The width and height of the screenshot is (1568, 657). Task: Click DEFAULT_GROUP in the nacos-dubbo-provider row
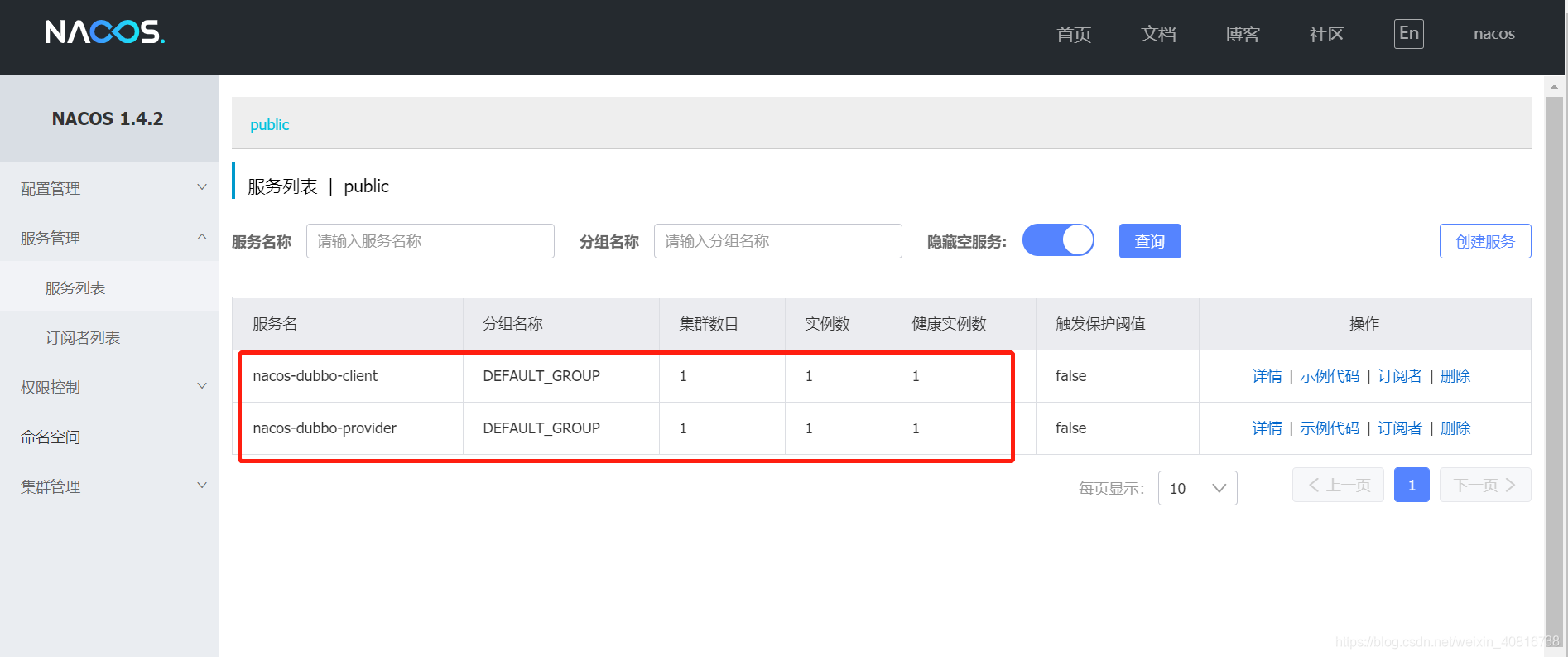coord(541,428)
